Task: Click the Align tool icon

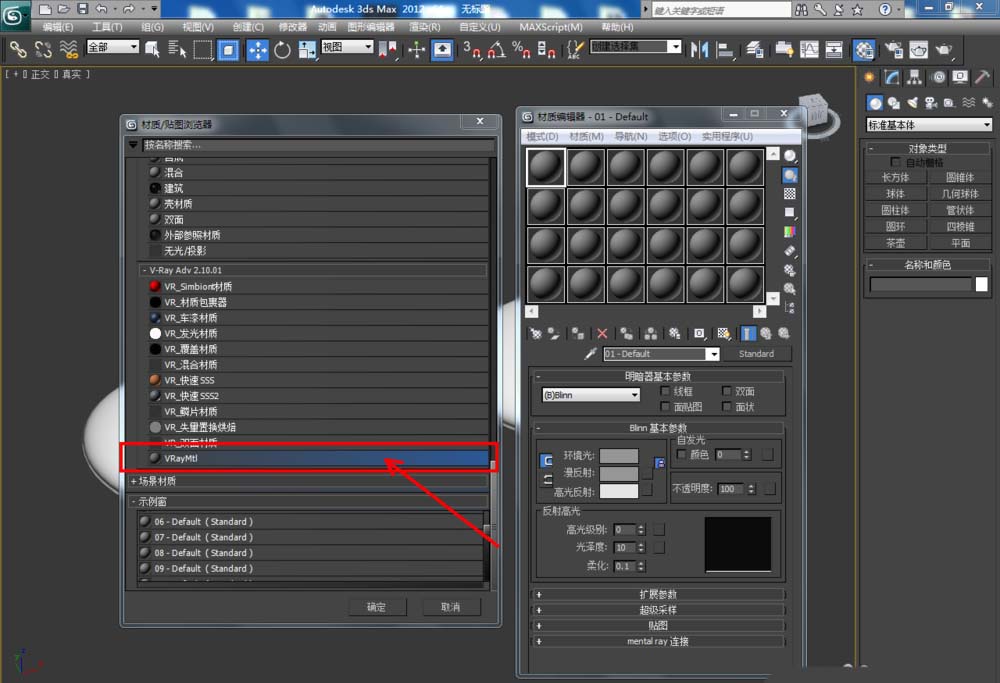Action: pyautogui.click(x=725, y=50)
